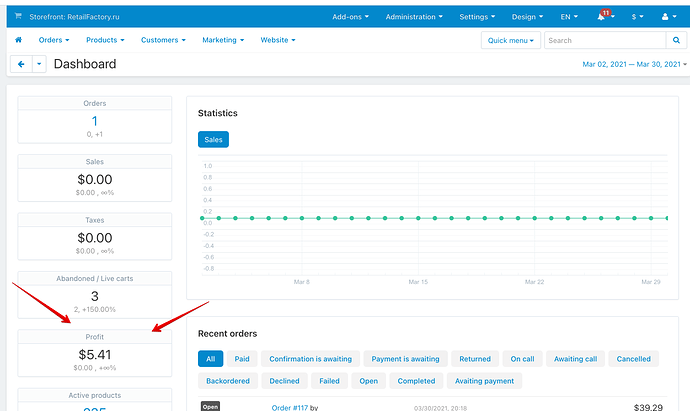Open the Website menu

coord(278,40)
